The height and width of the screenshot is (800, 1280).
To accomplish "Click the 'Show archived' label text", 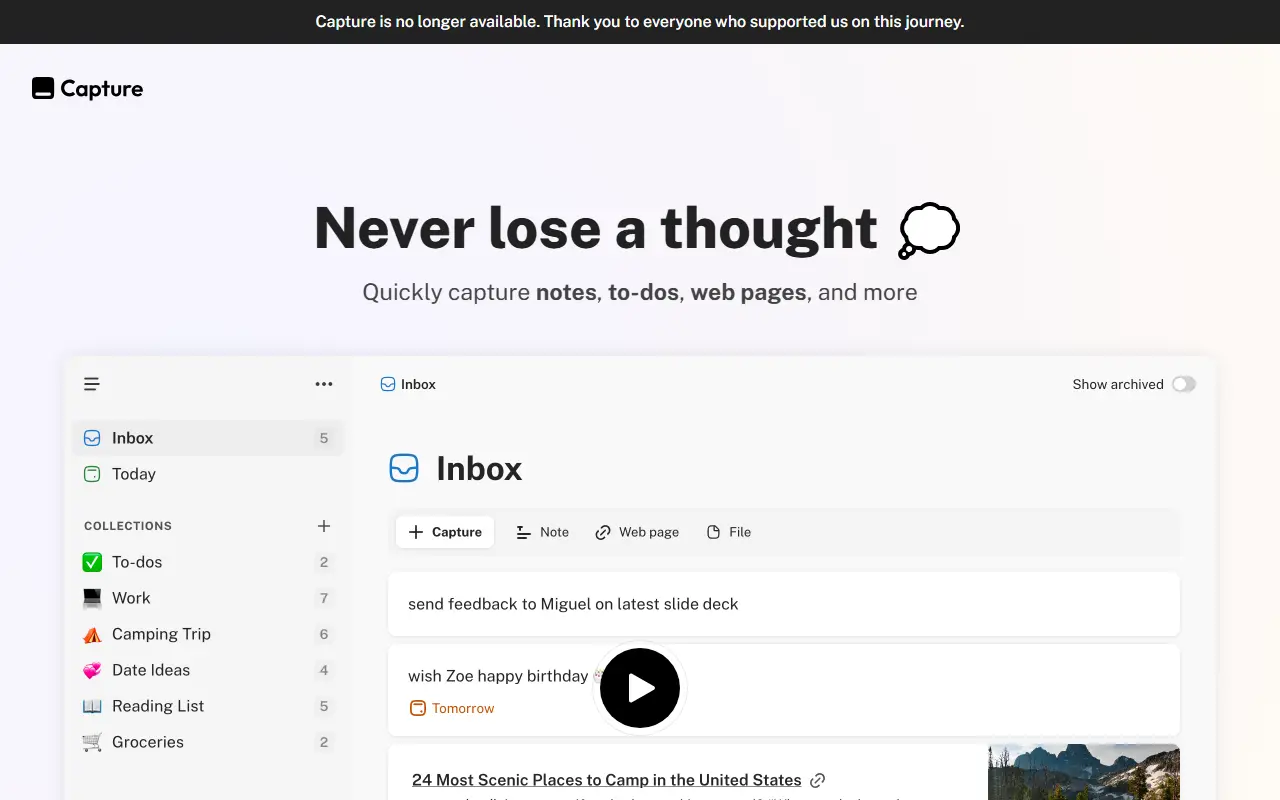I will coord(1118,384).
